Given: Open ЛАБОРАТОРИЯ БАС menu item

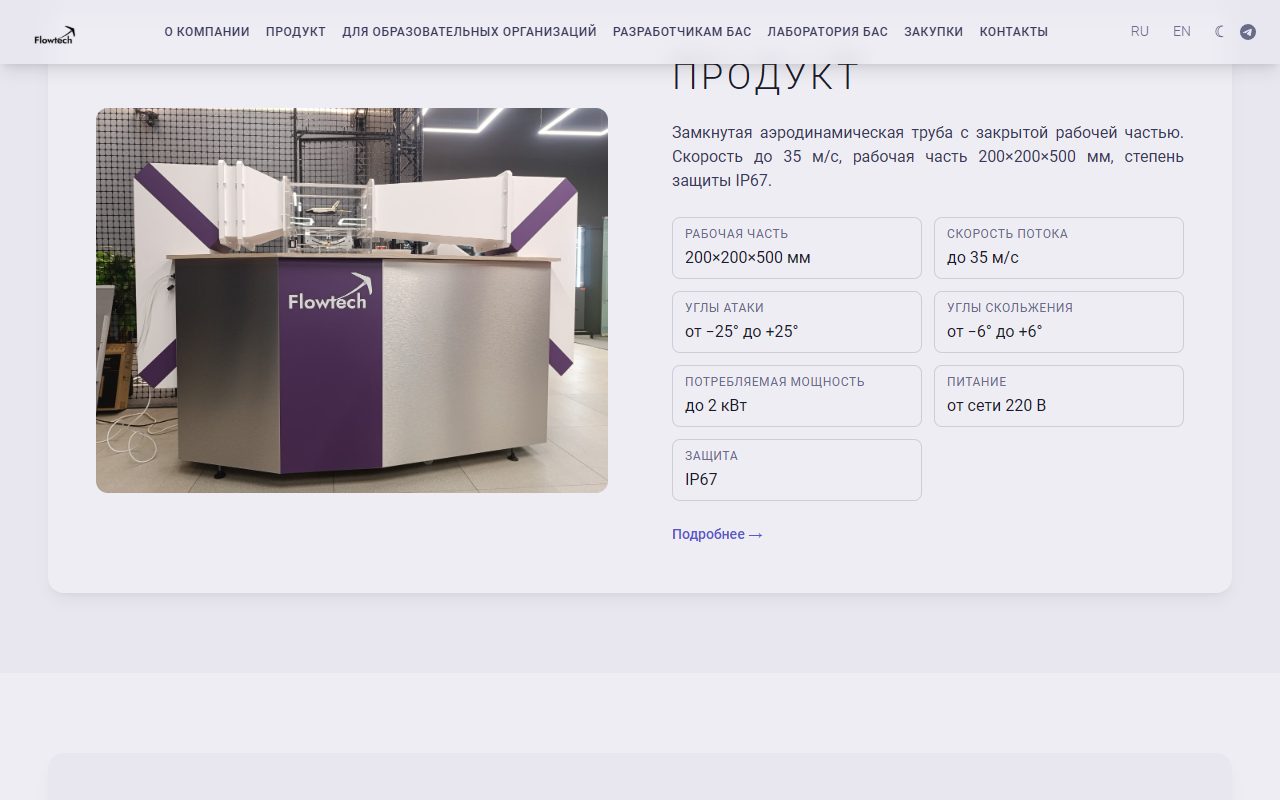Looking at the screenshot, I should (828, 31).
